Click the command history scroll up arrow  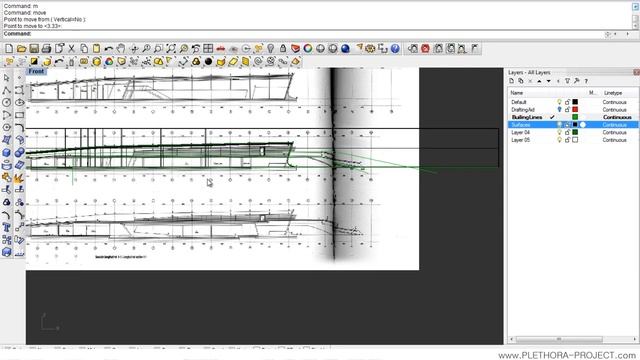click(636, 7)
